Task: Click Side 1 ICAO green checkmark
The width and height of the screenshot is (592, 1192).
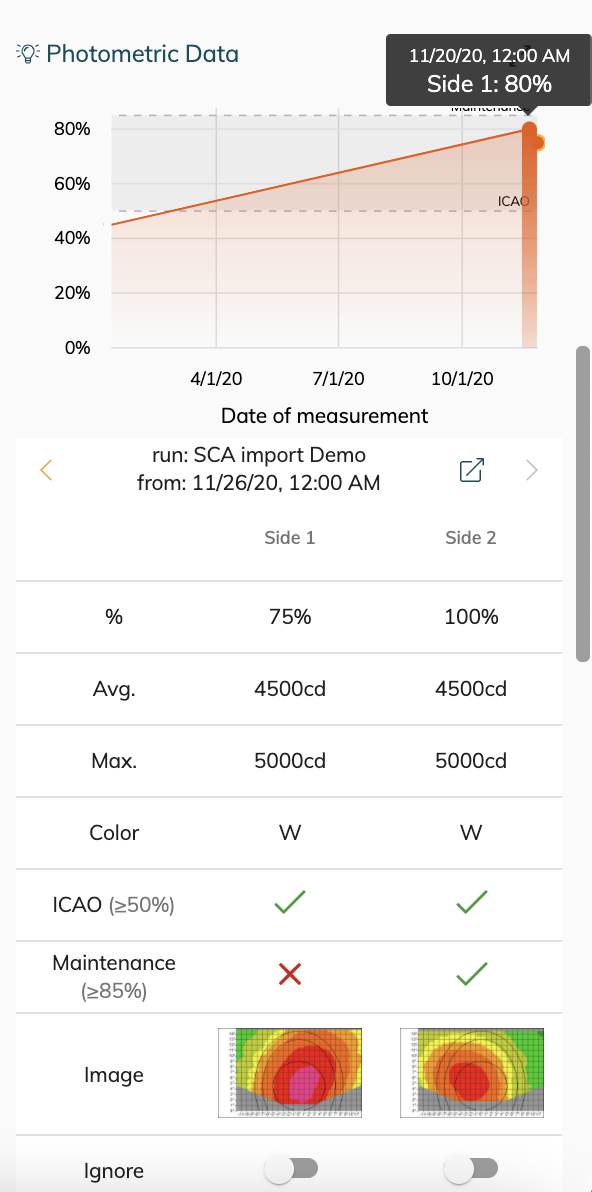Action: [290, 902]
